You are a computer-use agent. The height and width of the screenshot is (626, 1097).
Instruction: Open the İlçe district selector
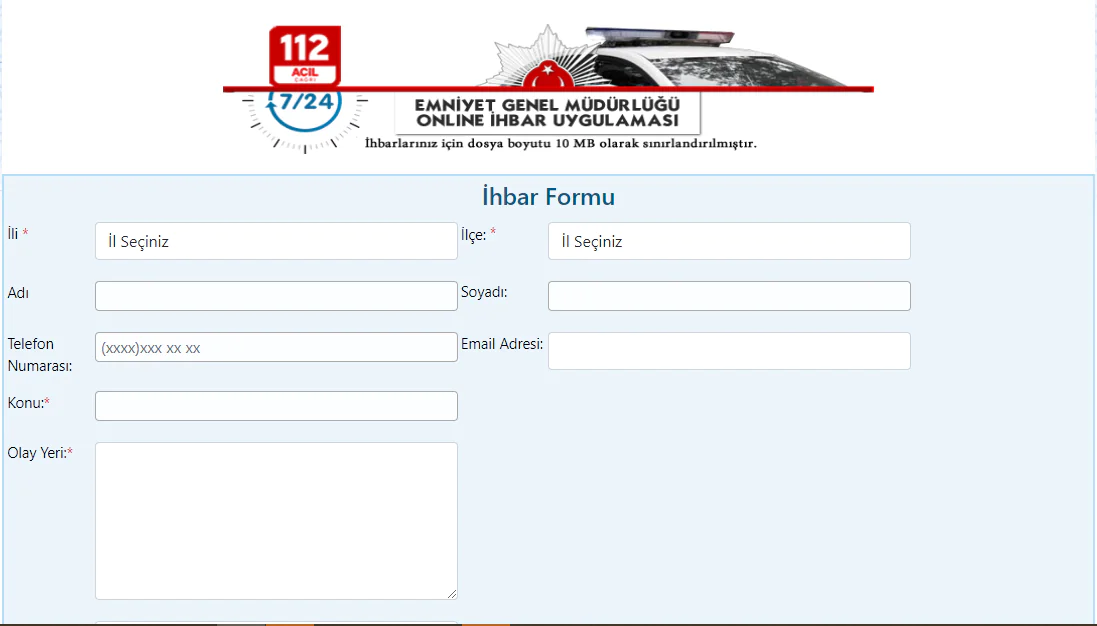tap(728, 240)
